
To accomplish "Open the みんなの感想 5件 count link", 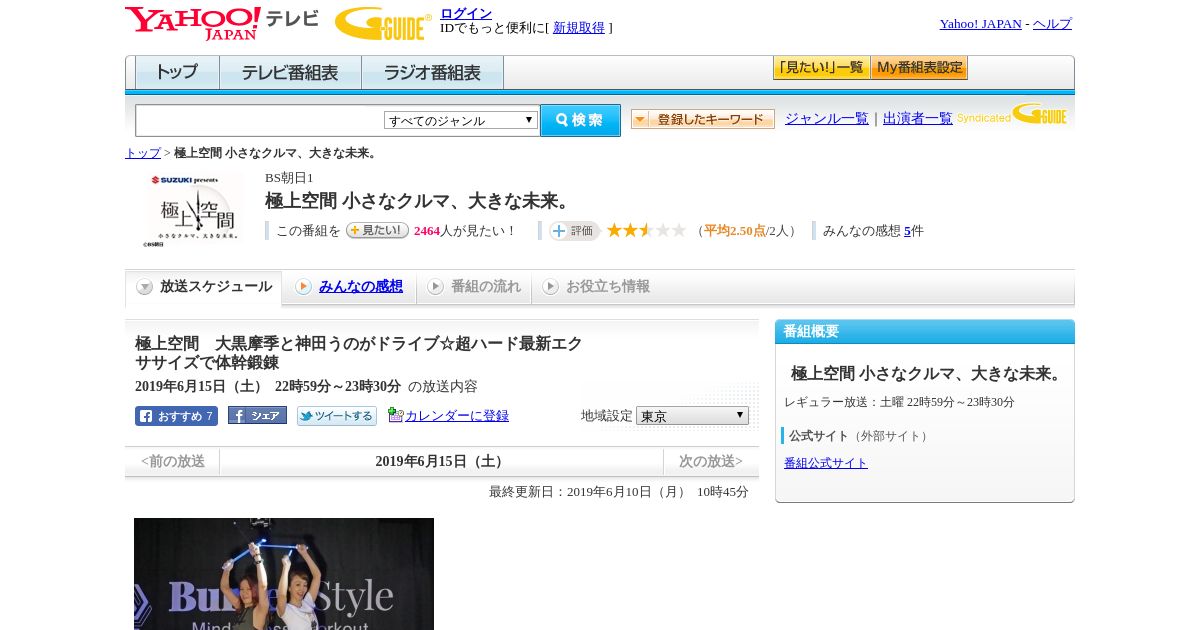I will tap(908, 231).
